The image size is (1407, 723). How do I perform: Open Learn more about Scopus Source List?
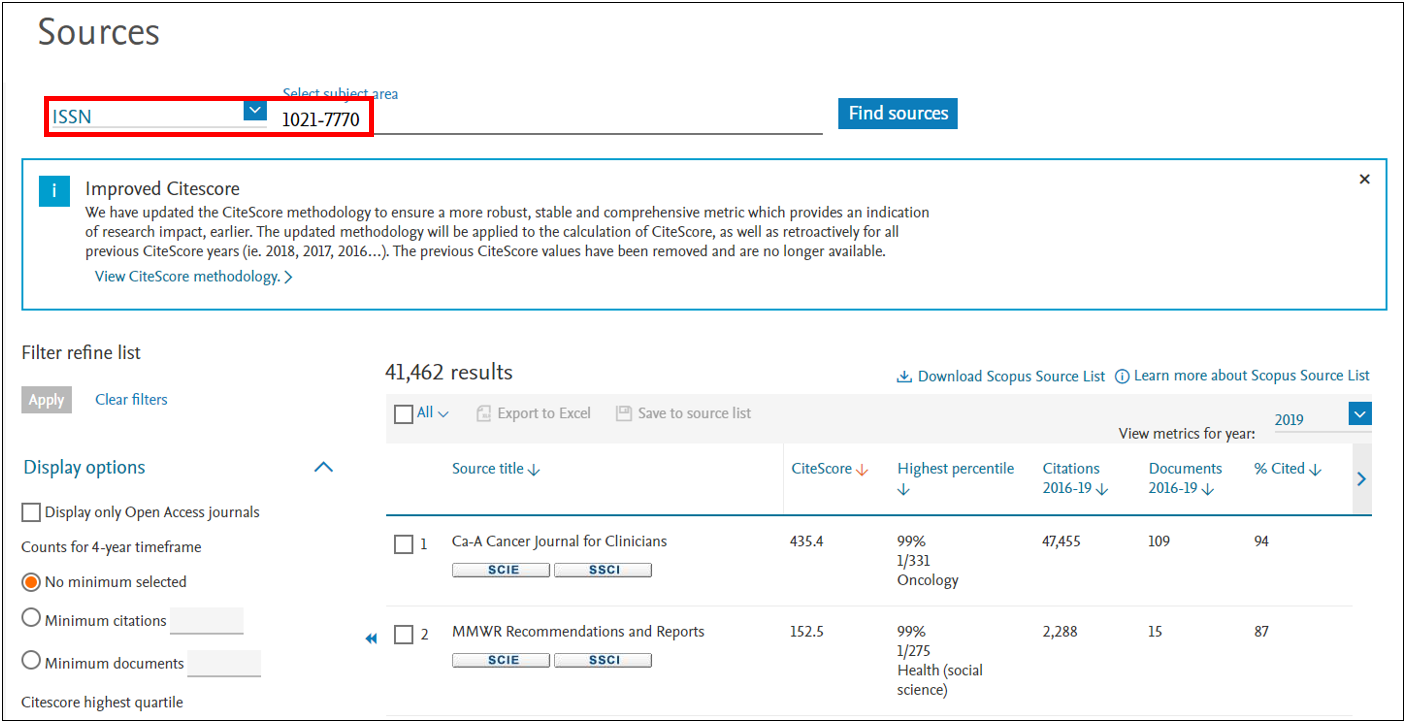coord(1252,376)
